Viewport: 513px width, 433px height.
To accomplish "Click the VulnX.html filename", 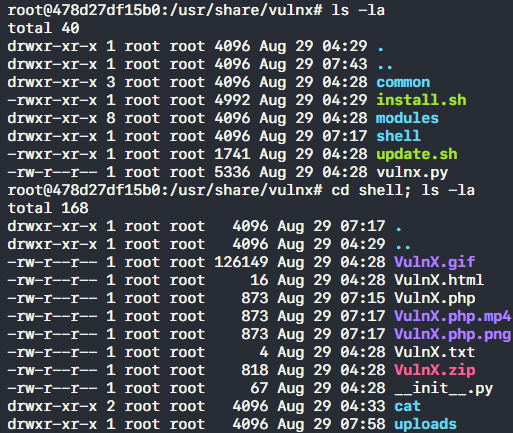I will point(439,280).
